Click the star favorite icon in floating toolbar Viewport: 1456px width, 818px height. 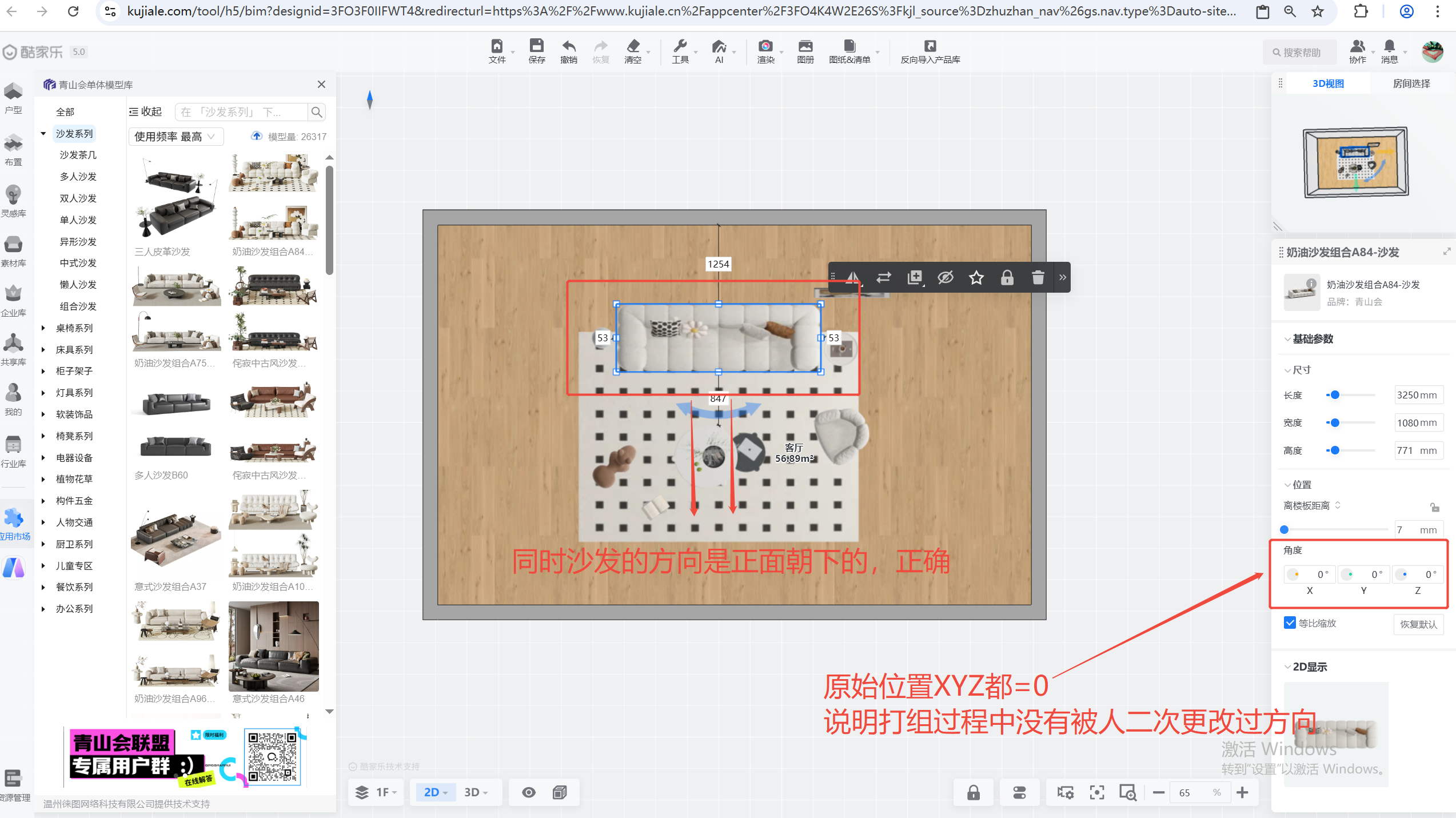(x=976, y=278)
